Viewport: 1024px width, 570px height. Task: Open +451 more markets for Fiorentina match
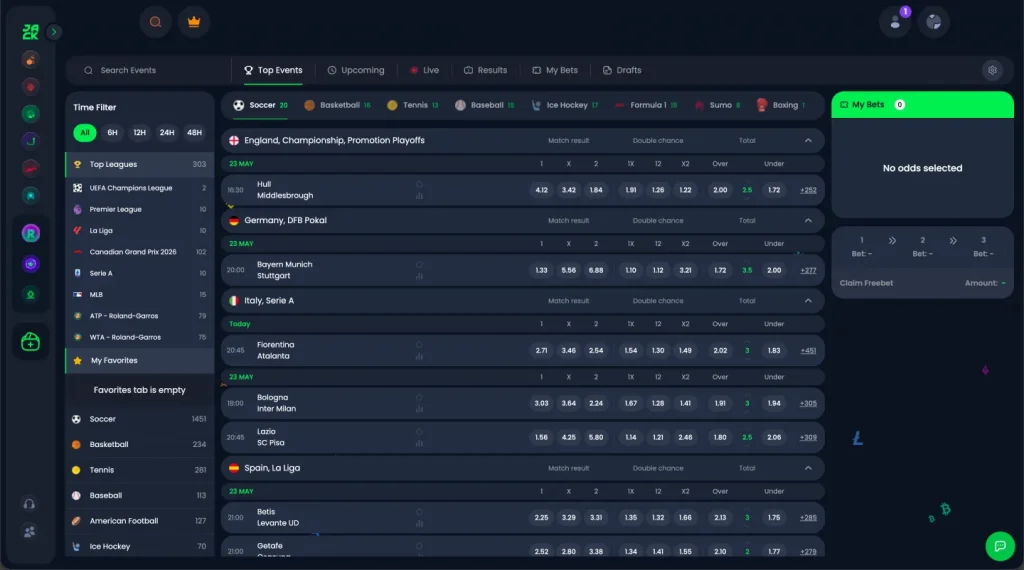point(808,351)
